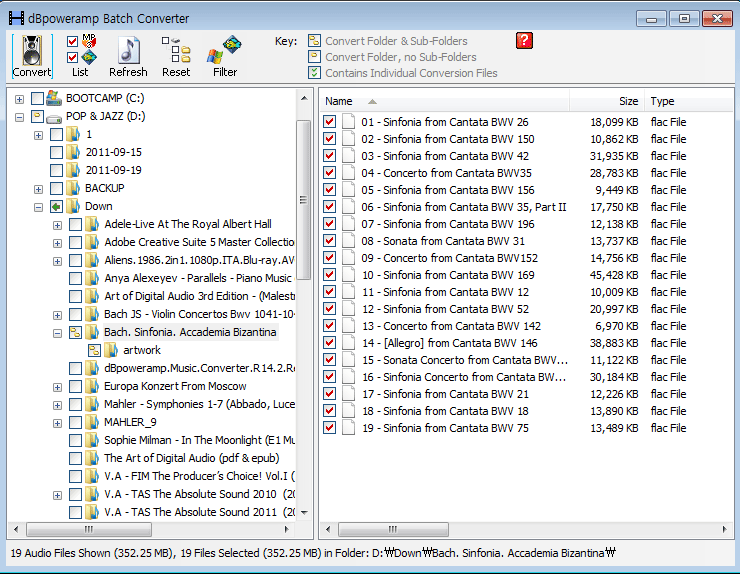Click the 38,883 KB size cell
This screenshot has height=574, width=740.
click(614, 343)
